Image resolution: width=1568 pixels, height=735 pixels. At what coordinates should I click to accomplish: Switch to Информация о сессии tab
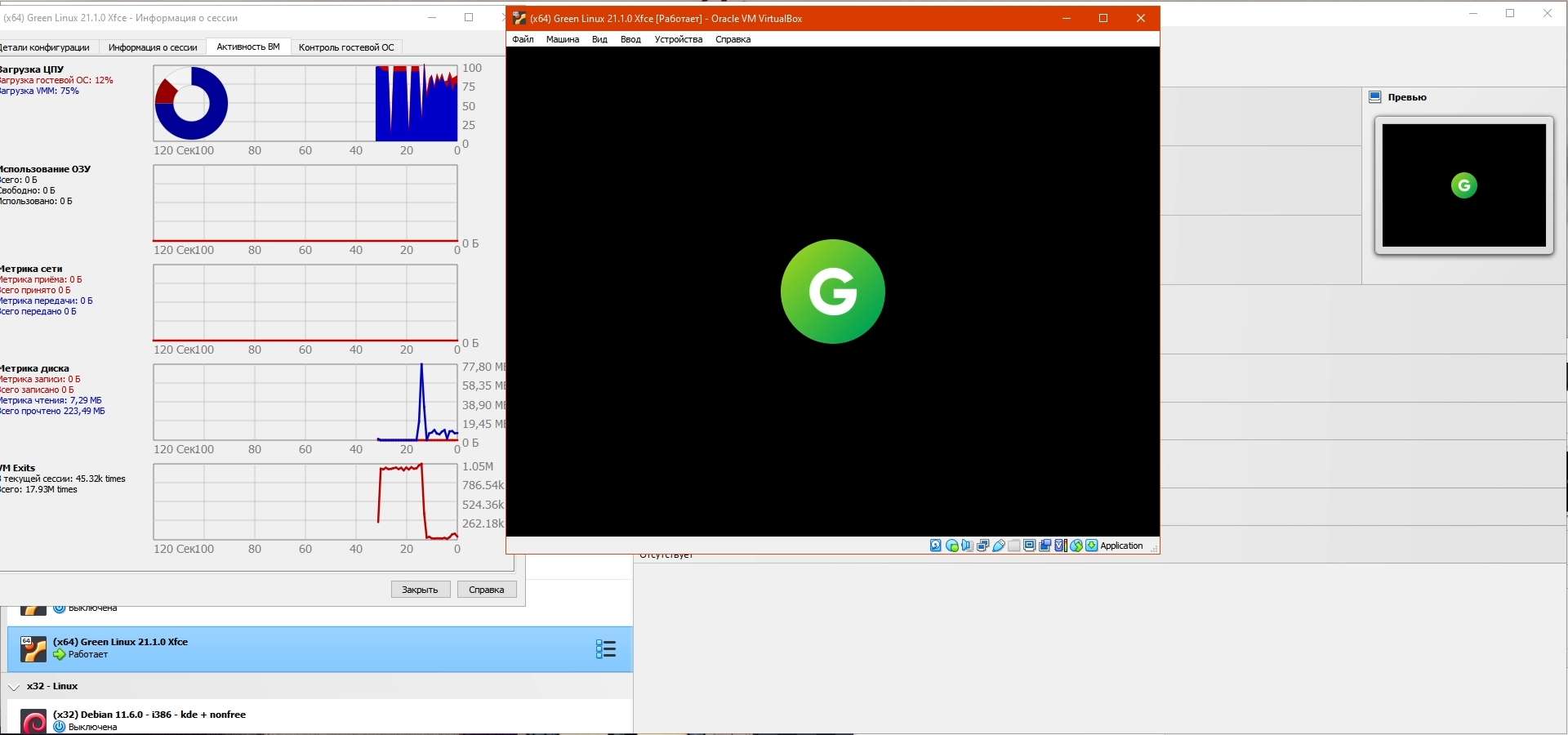click(x=153, y=47)
